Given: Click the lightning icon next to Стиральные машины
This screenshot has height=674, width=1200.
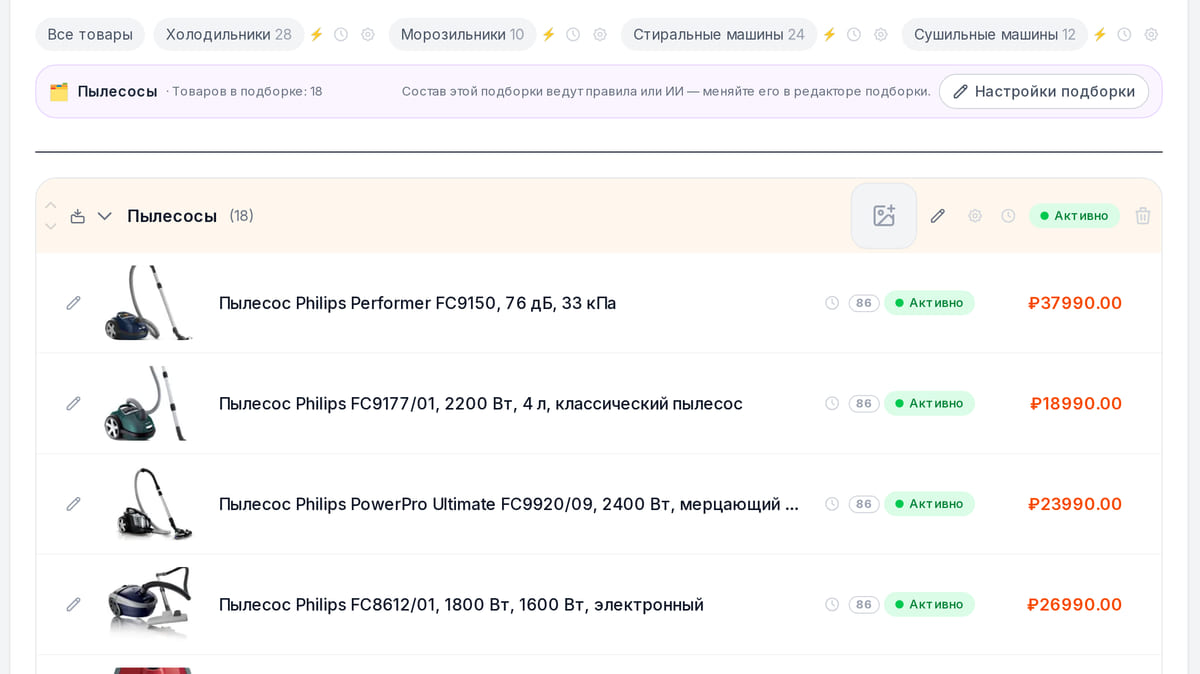Looking at the screenshot, I should point(829,34).
